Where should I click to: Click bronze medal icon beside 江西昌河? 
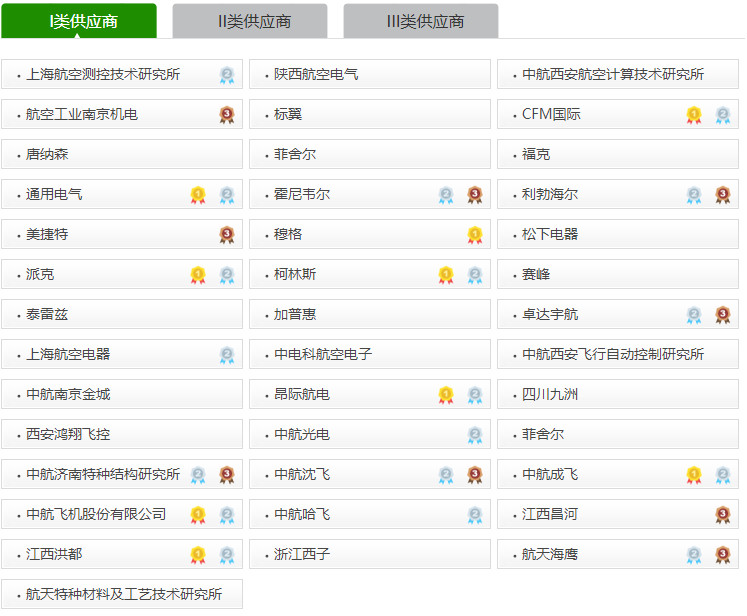point(723,515)
